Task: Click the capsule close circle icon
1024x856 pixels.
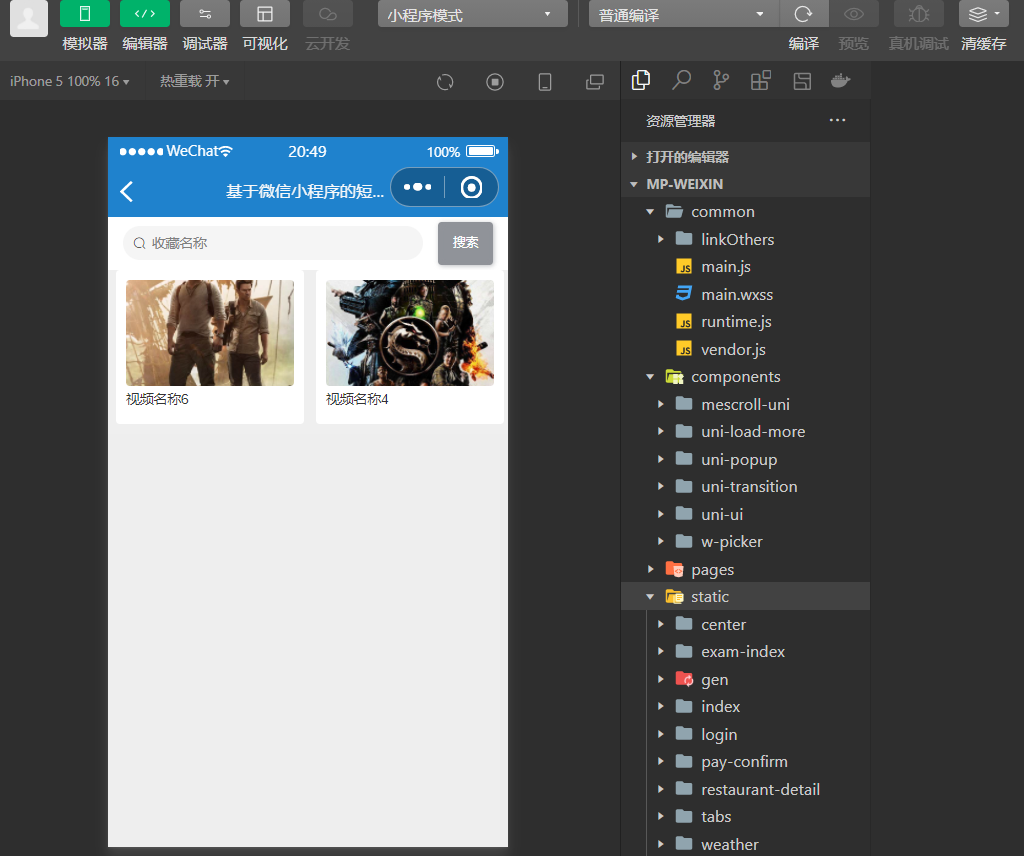Action: tap(471, 187)
